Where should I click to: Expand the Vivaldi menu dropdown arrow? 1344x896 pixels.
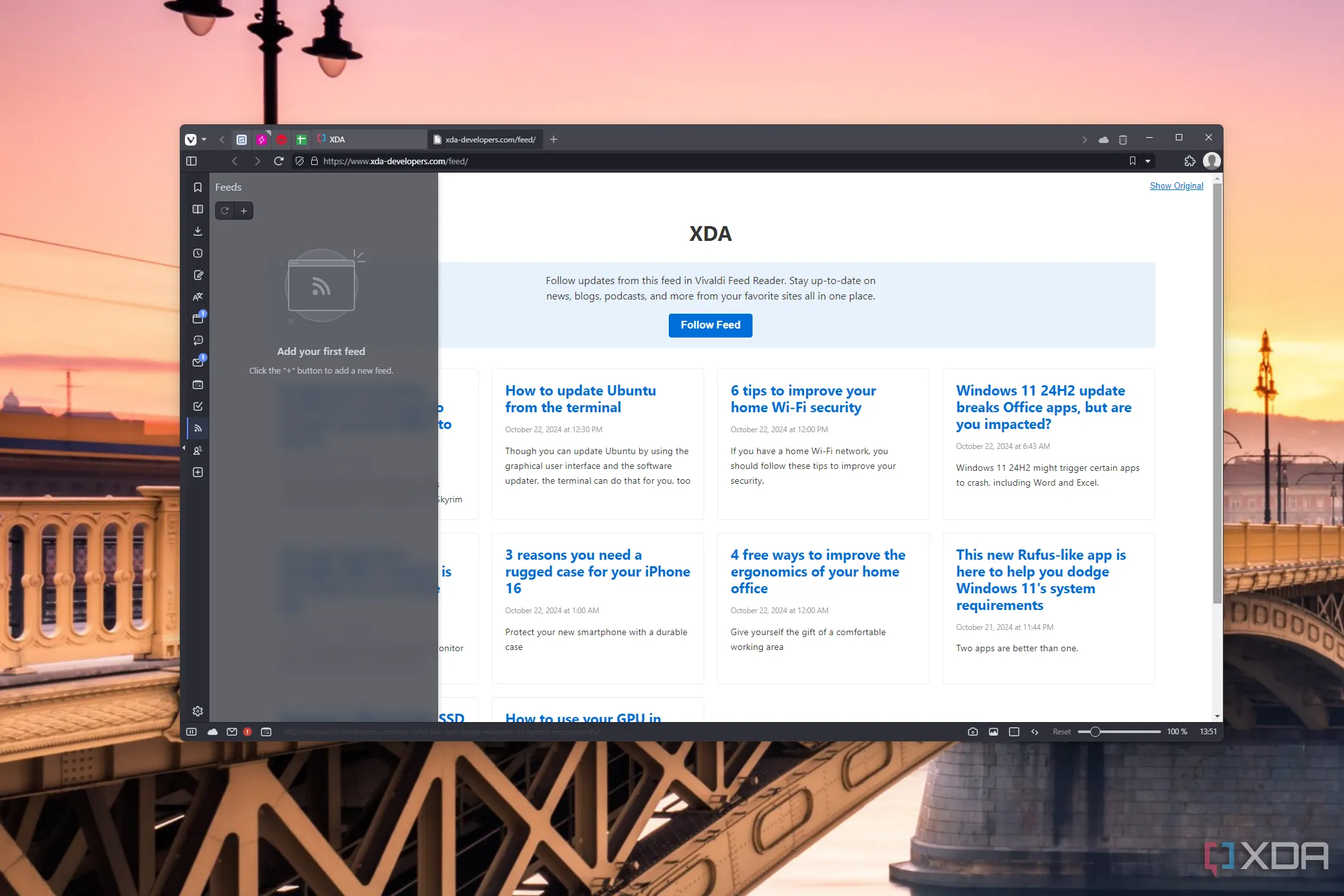(x=204, y=139)
